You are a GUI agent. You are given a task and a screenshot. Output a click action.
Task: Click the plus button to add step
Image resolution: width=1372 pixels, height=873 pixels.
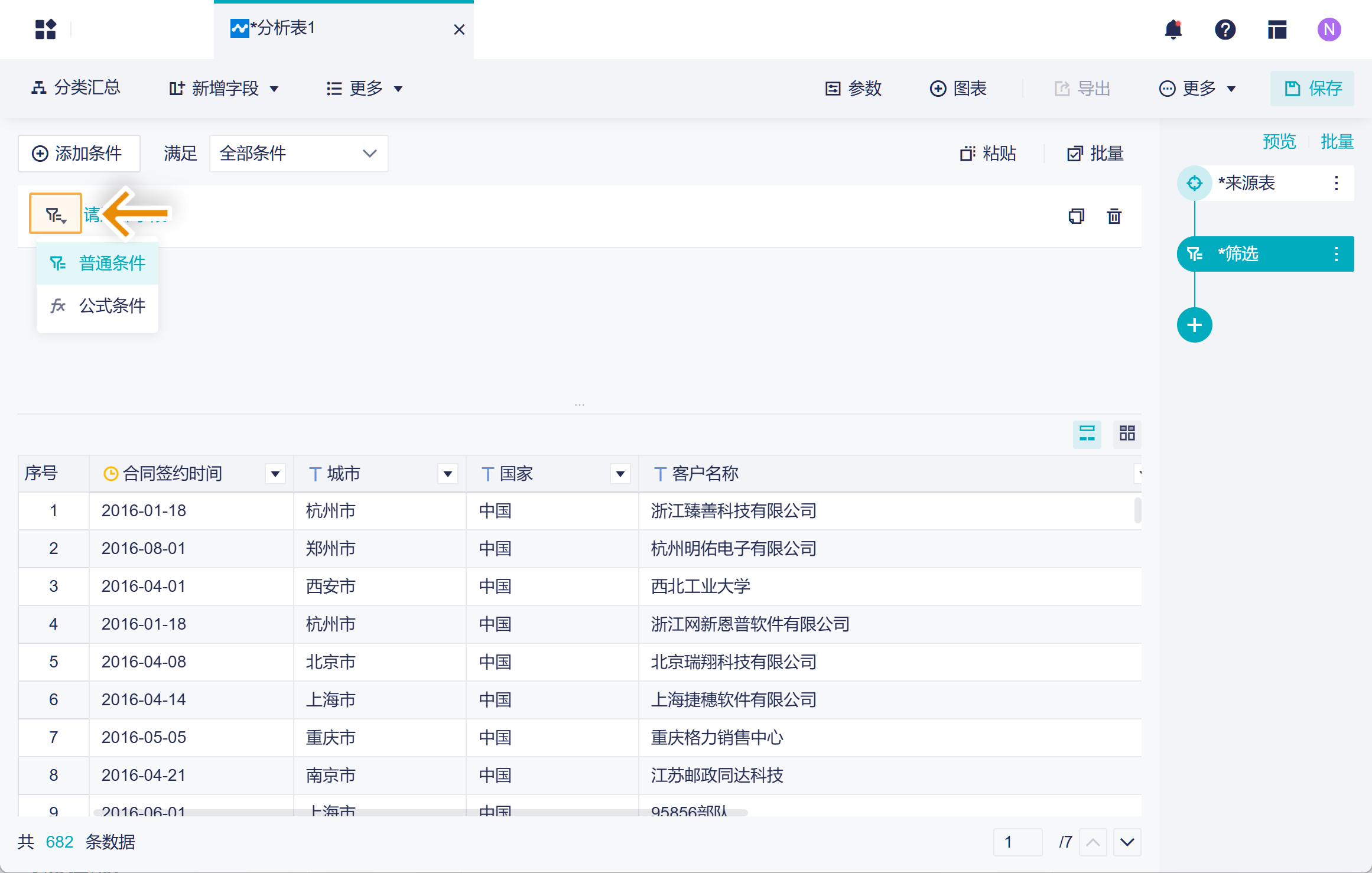point(1194,325)
